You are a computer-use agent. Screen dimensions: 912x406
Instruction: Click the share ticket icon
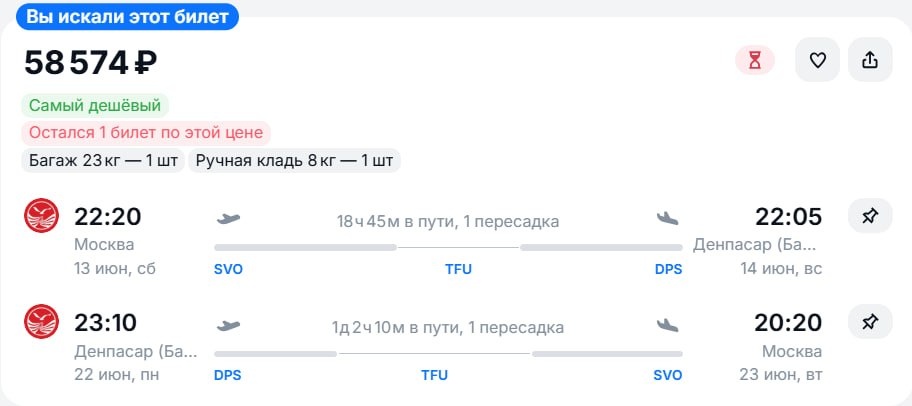click(870, 61)
